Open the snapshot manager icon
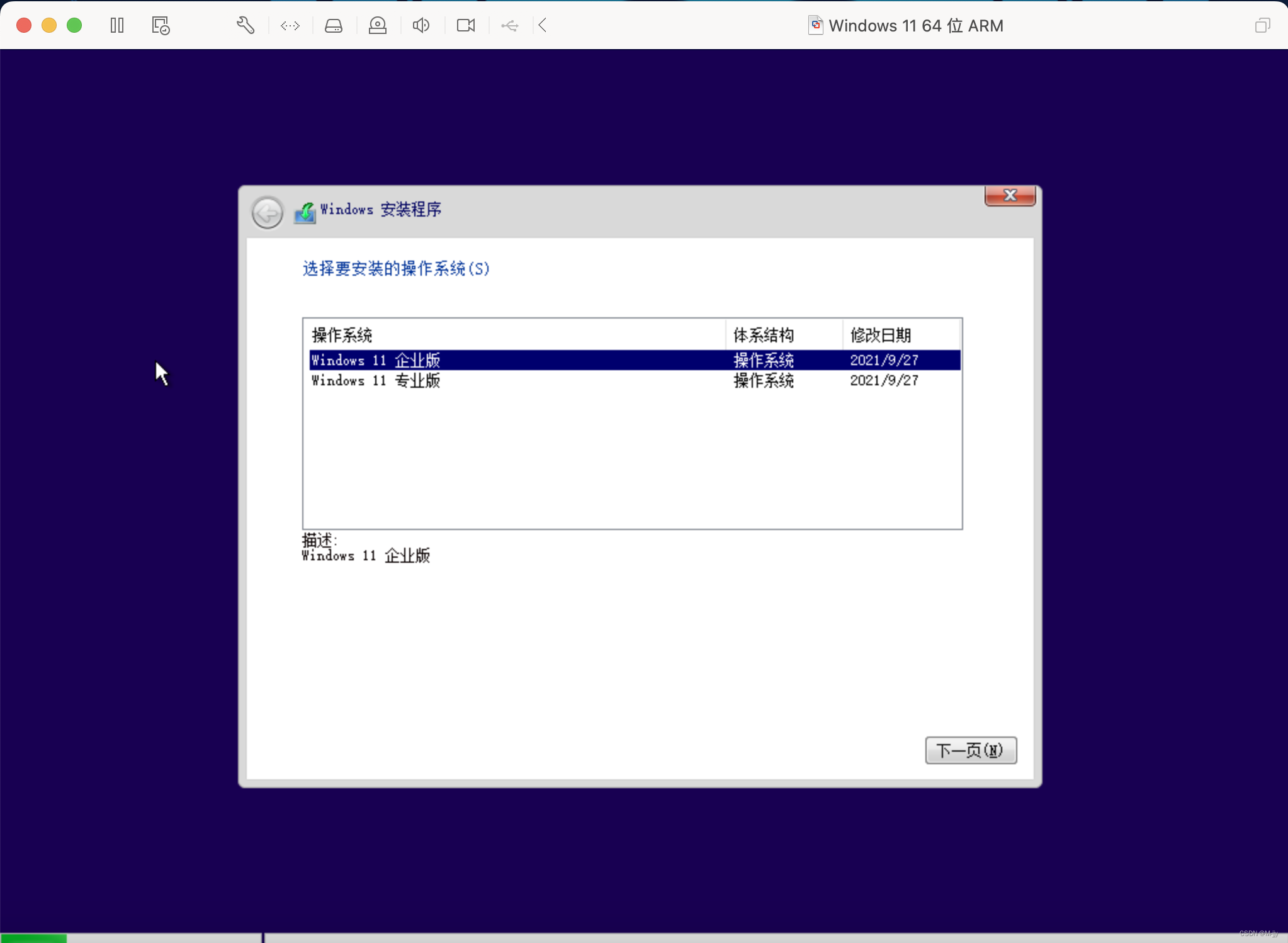The height and width of the screenshot is (943, 1288). click(x=161, y=25)
